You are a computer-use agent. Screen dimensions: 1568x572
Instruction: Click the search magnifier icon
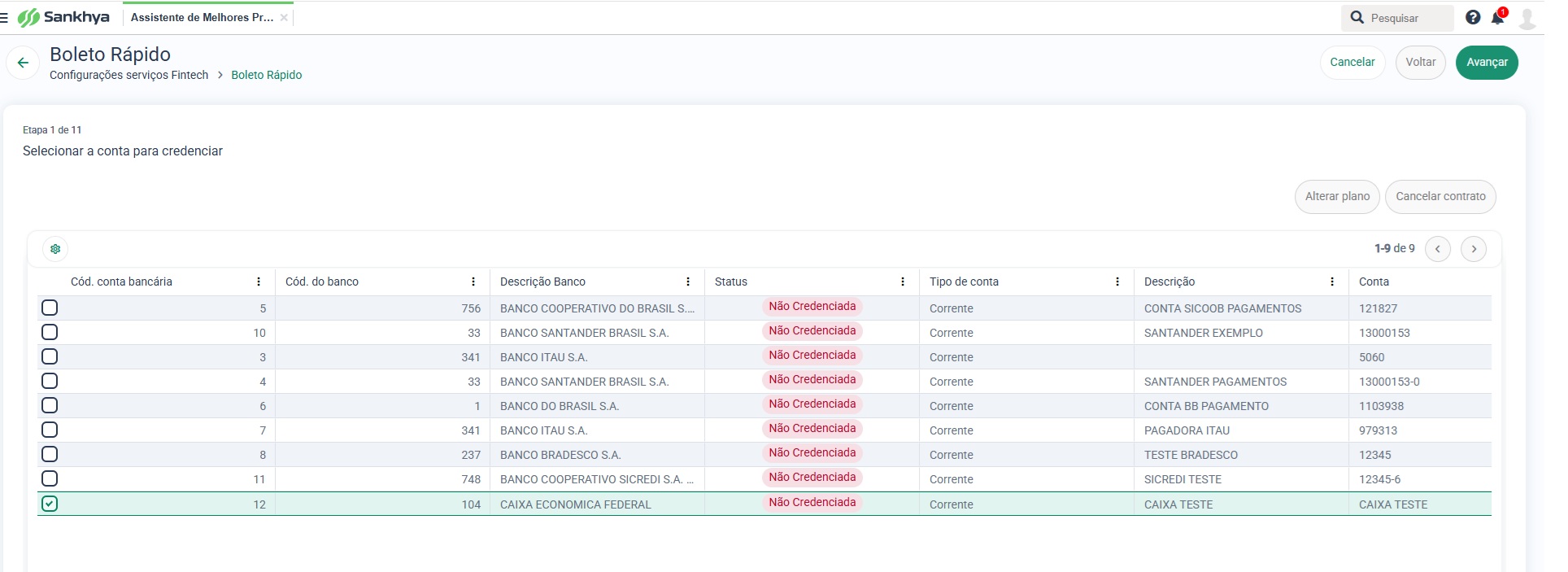coord(1357,17)
